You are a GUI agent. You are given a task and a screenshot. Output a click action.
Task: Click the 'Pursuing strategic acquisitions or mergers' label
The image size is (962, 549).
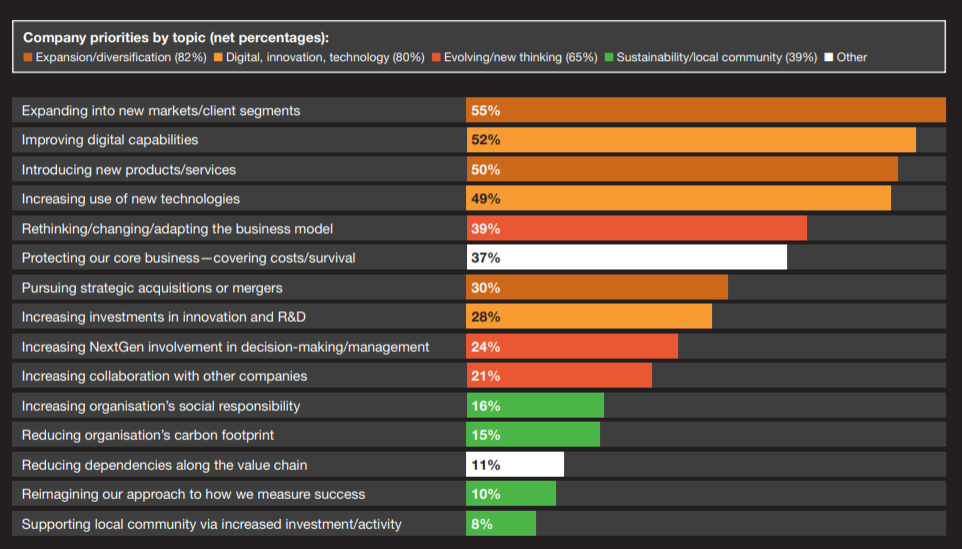(x=152, y=288)
